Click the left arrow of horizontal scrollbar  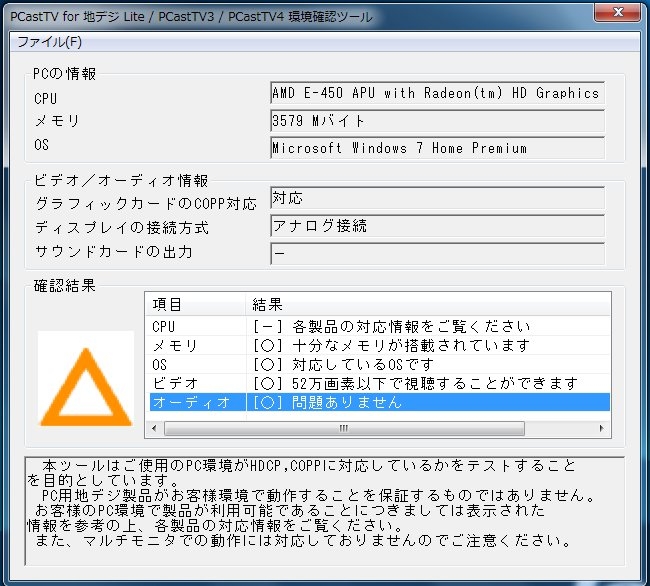click(x=154, y=428)
